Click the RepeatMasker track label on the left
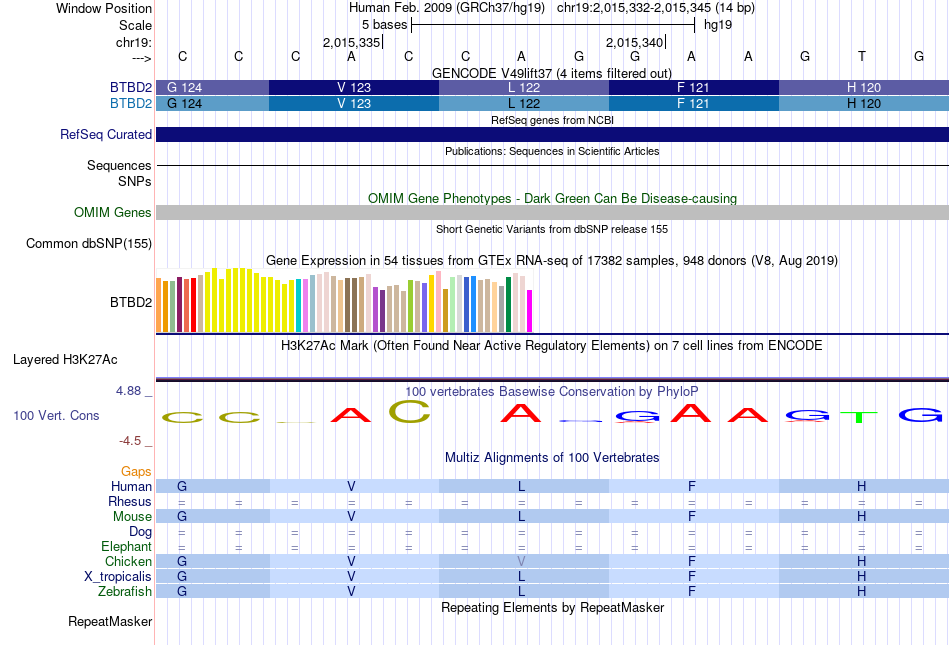 [110, 621]
